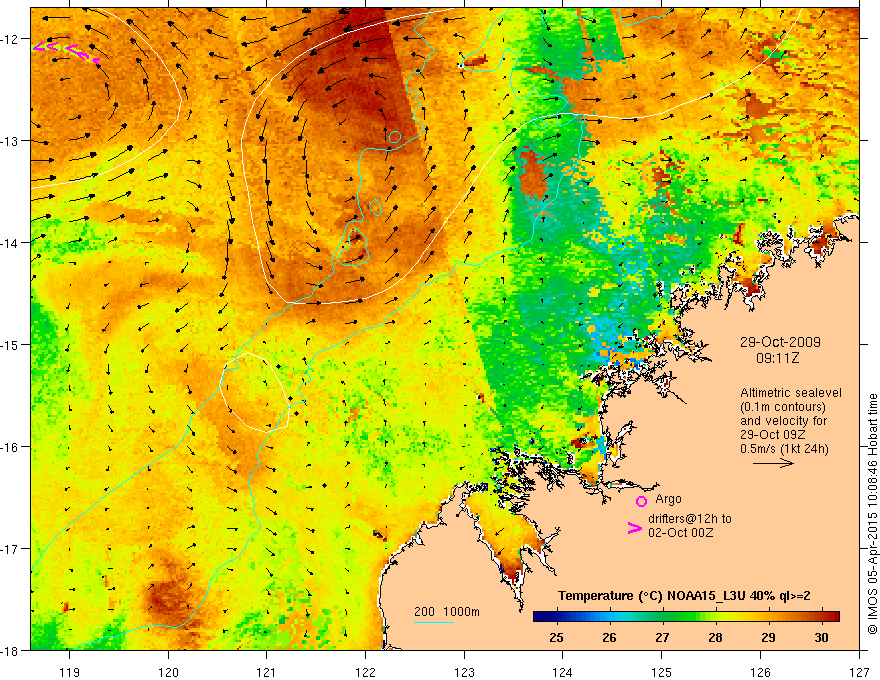Click the '-15' latitude axis label
This screenshot has width=880, height=680.
click(10, 345)
